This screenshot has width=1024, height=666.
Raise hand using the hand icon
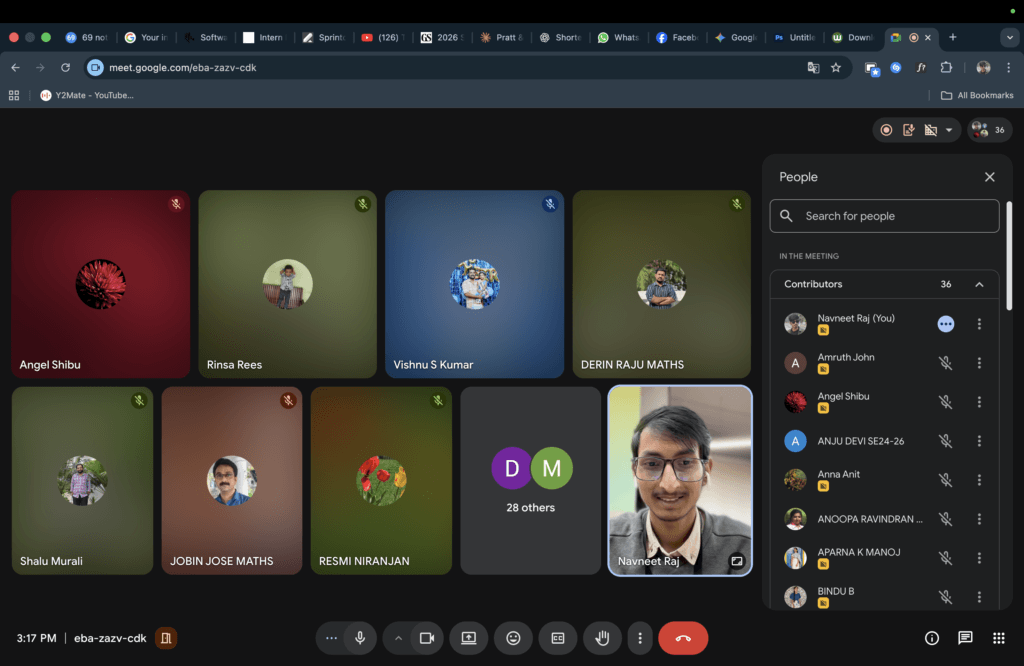tap(602, 638)
